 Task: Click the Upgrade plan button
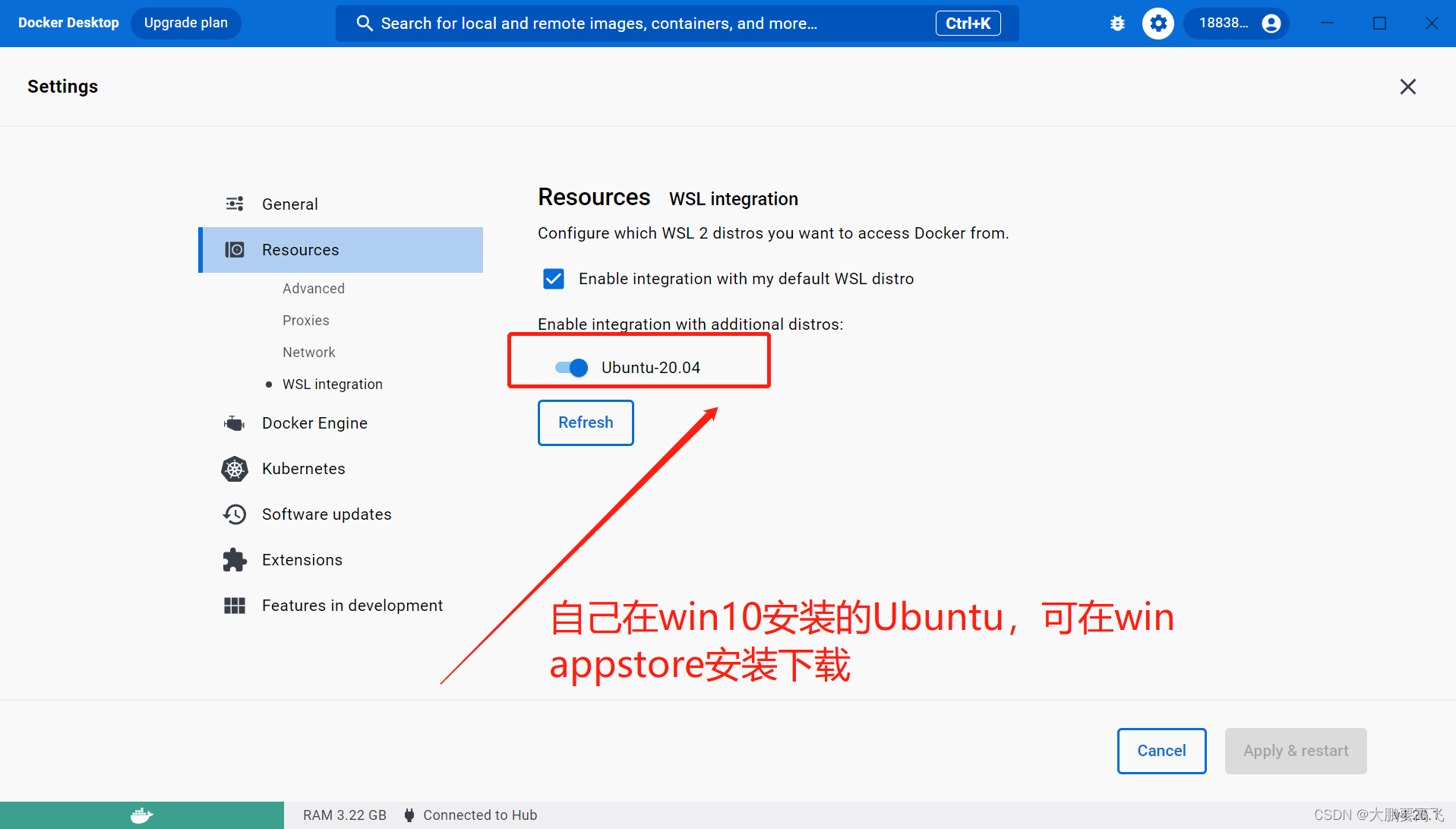186,24
